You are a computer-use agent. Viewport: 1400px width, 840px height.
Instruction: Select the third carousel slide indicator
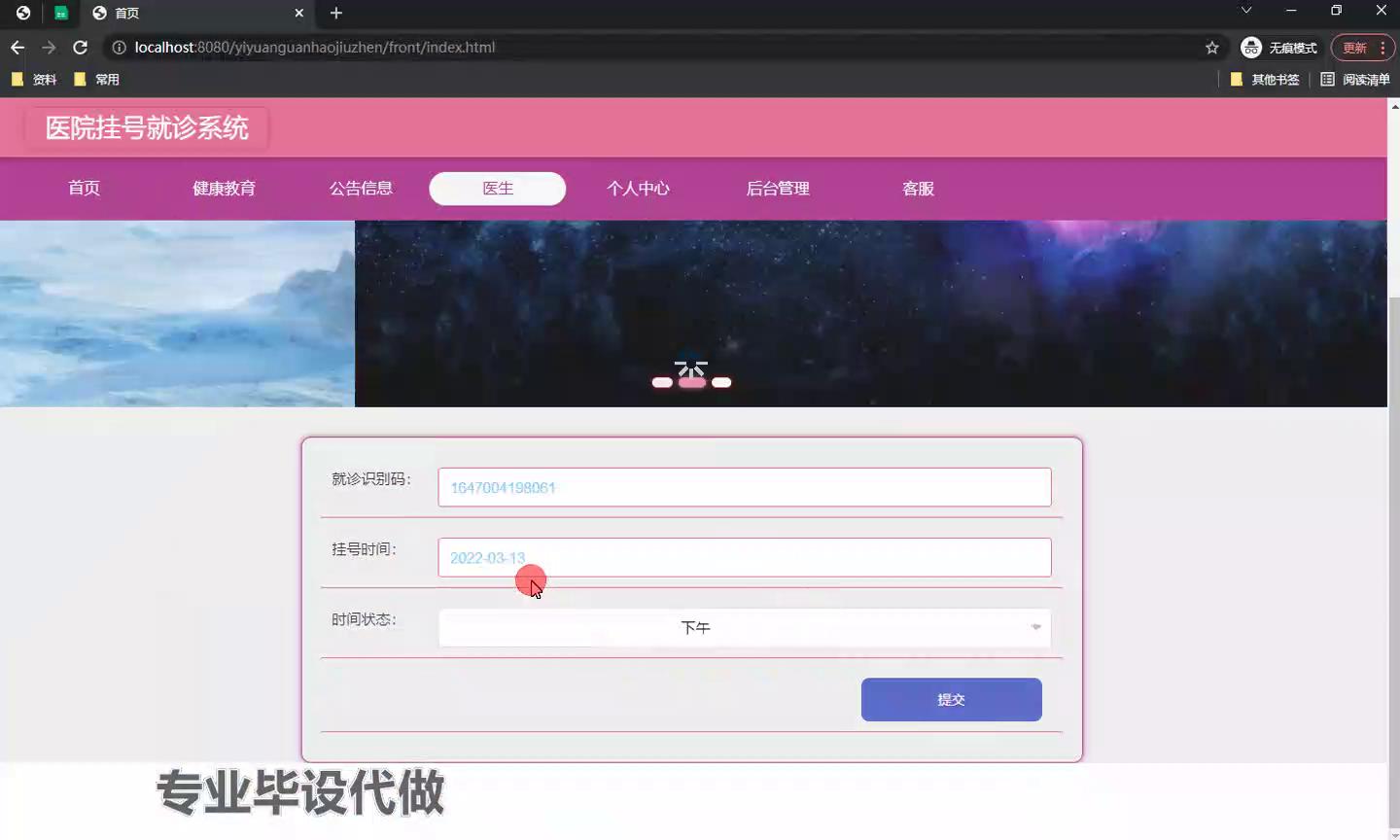pos(721,382)
